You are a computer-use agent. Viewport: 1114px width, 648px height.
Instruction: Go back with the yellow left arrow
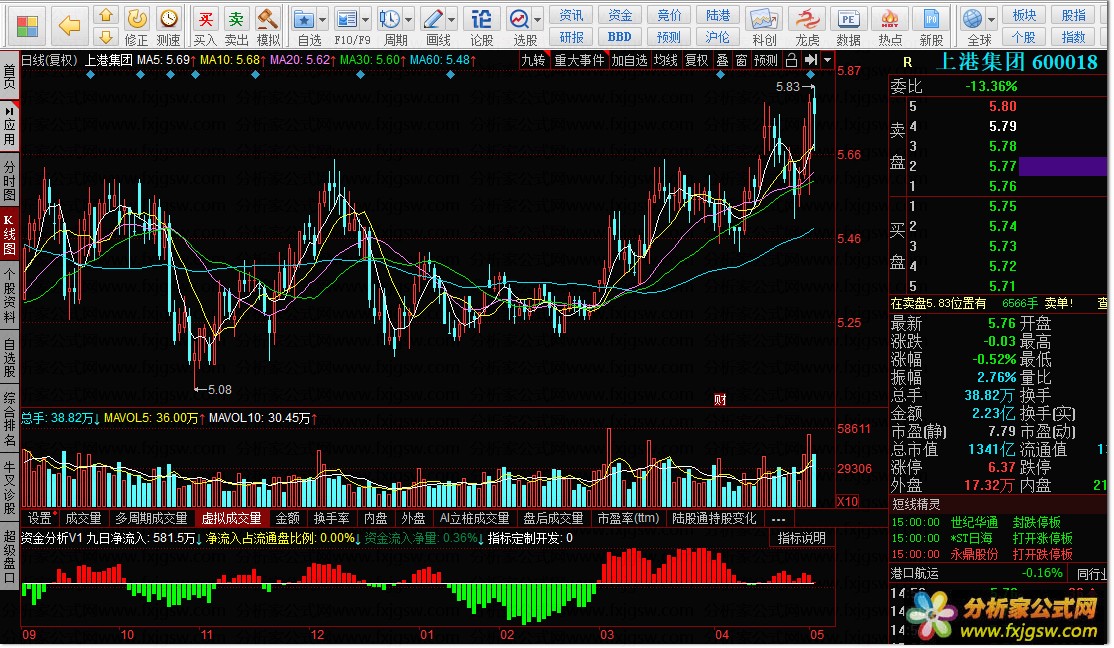tap(69, 26)
